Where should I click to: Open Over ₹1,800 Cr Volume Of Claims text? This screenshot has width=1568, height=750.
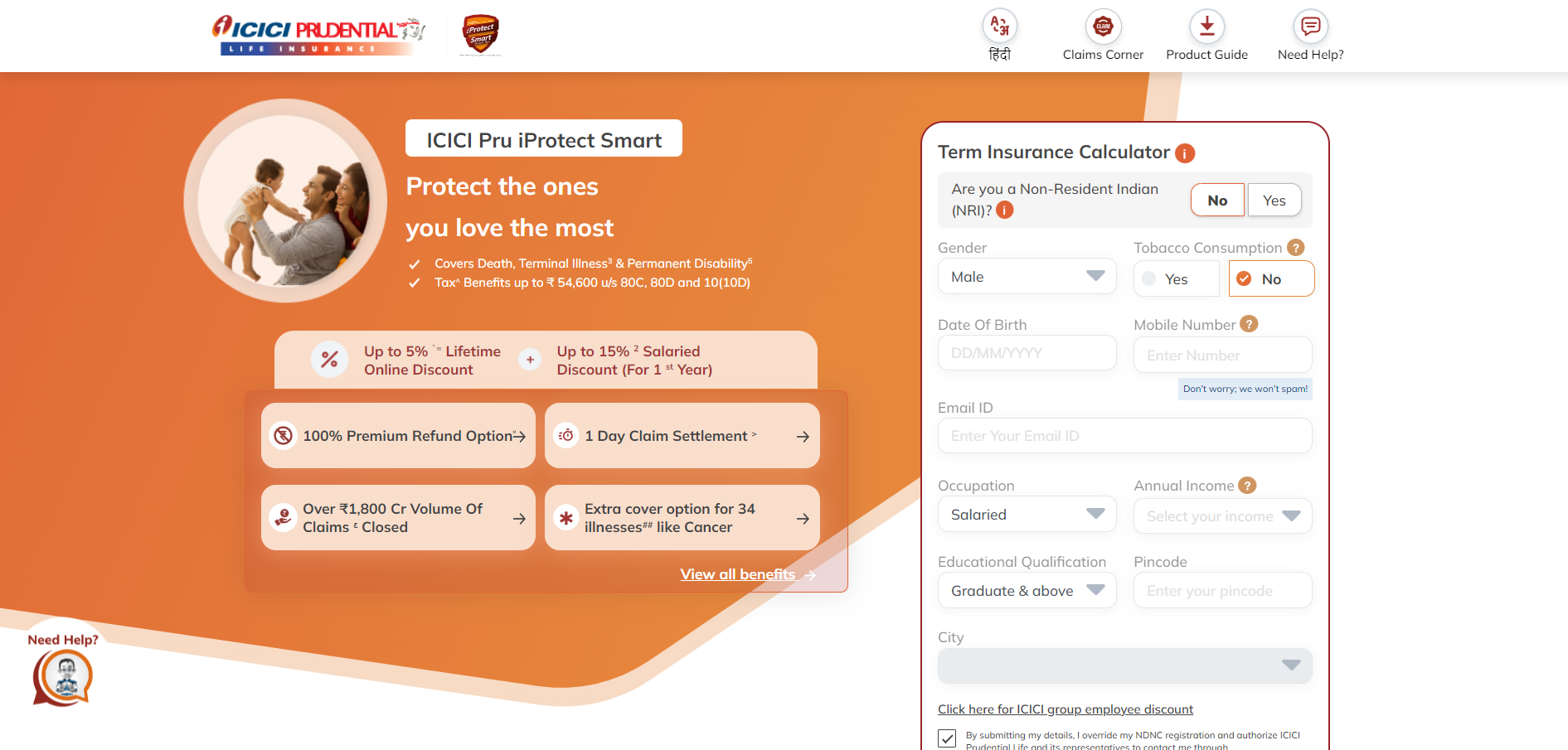coord(392,518)
